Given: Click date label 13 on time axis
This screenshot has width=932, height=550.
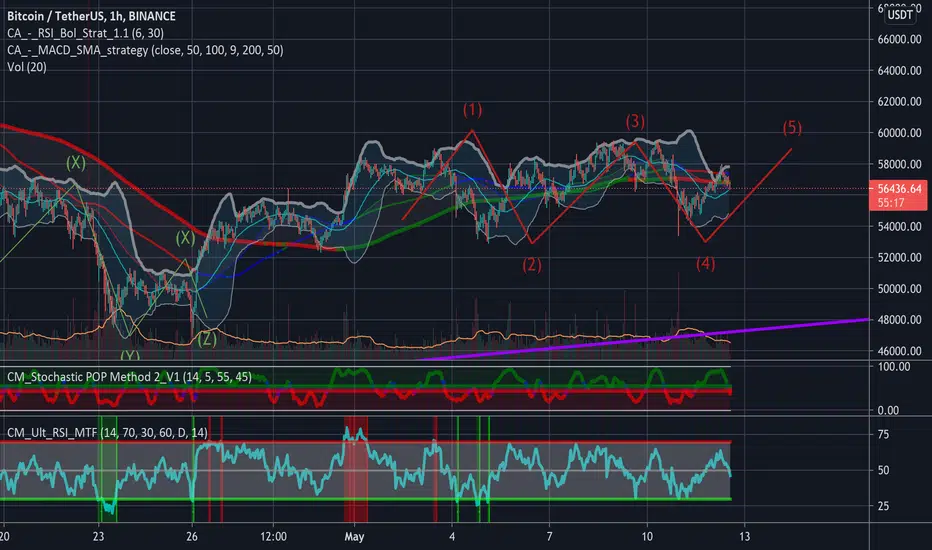Looking at the screenshot, I should [744, 536].
